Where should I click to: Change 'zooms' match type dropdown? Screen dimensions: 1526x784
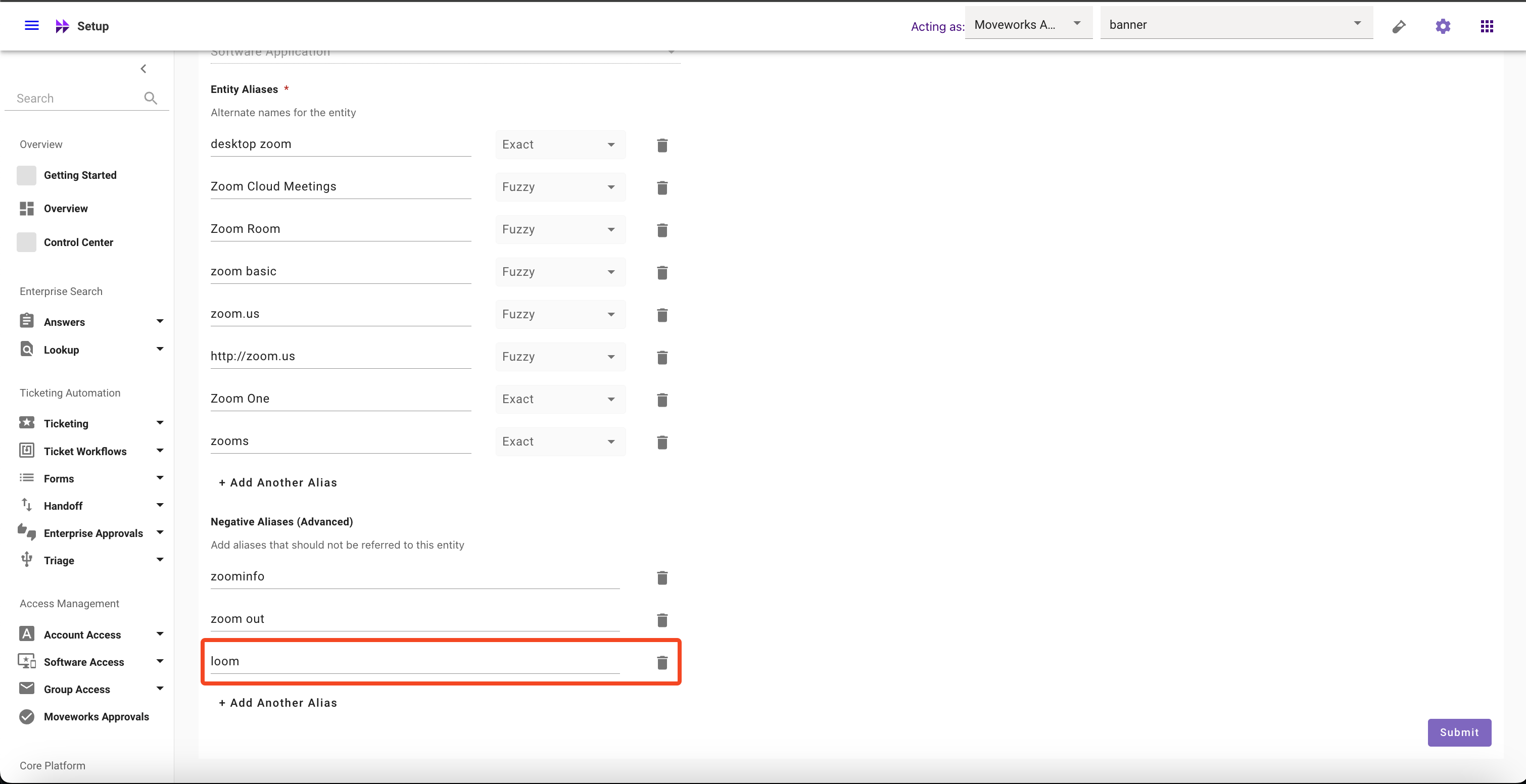560,442
